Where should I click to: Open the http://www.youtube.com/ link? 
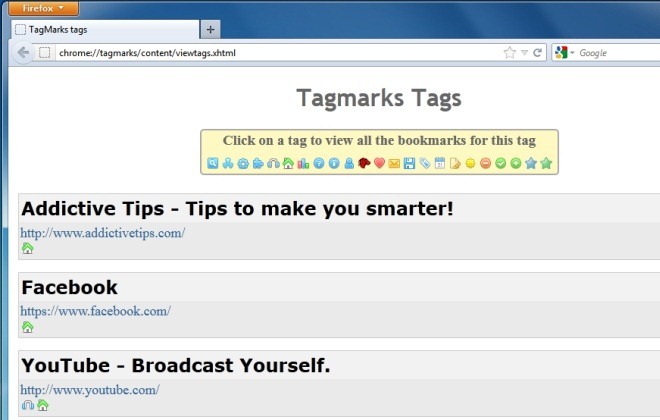(90, 390)
